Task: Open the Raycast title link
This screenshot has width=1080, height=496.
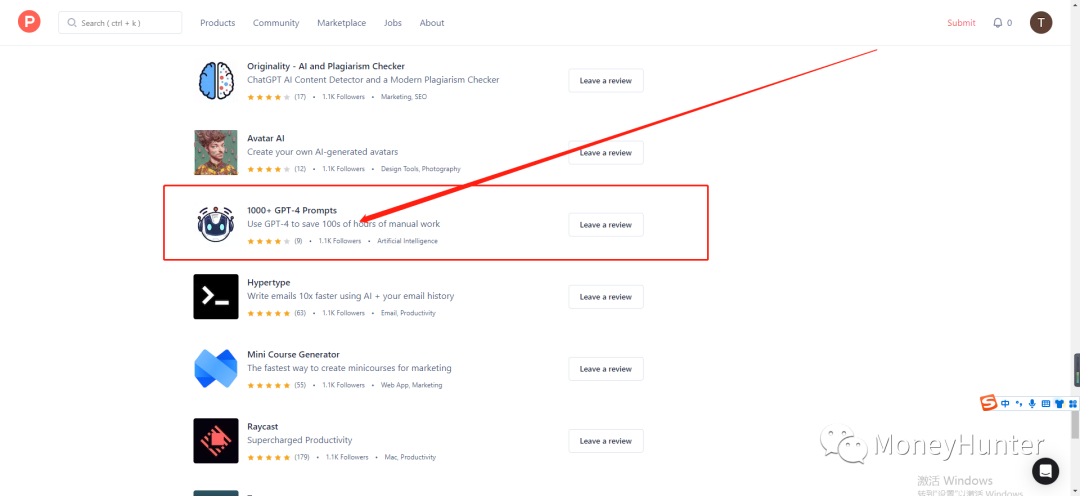Action: [262, 426]
